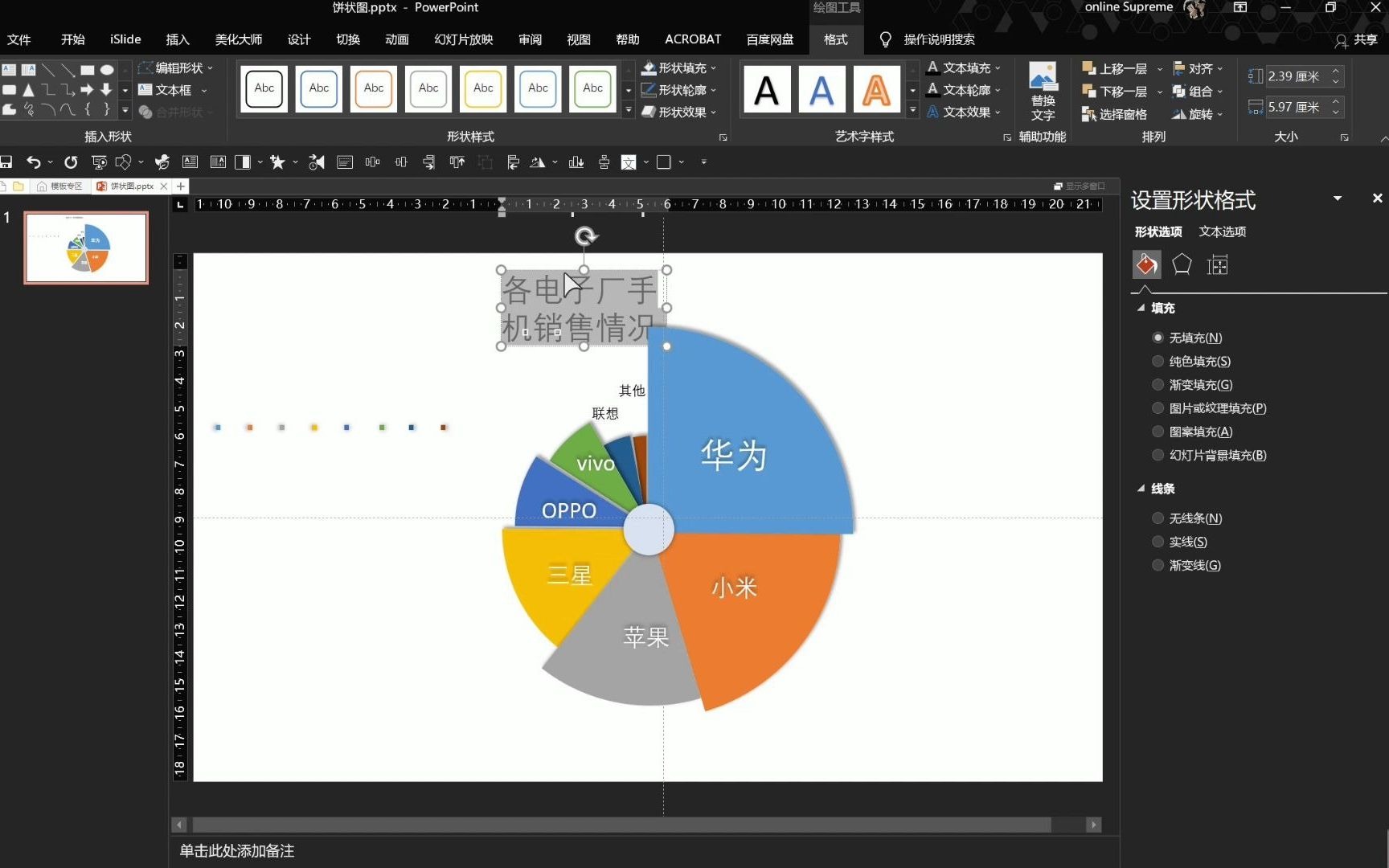Viewport: 1389px width, 868px height.
Task: Click the star animation icon in quick toolbar
Action: [277, 162]
